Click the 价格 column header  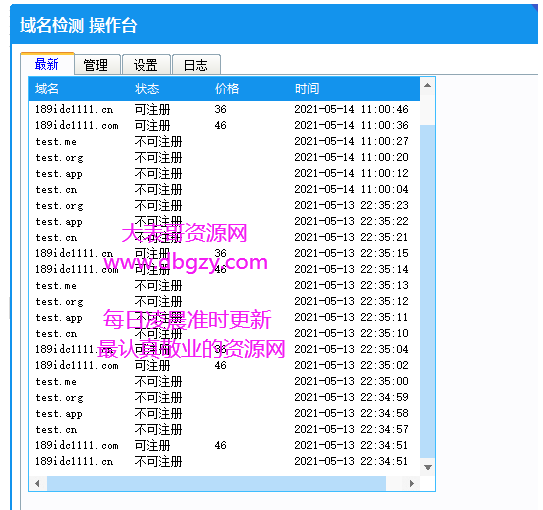click(227, 89)
